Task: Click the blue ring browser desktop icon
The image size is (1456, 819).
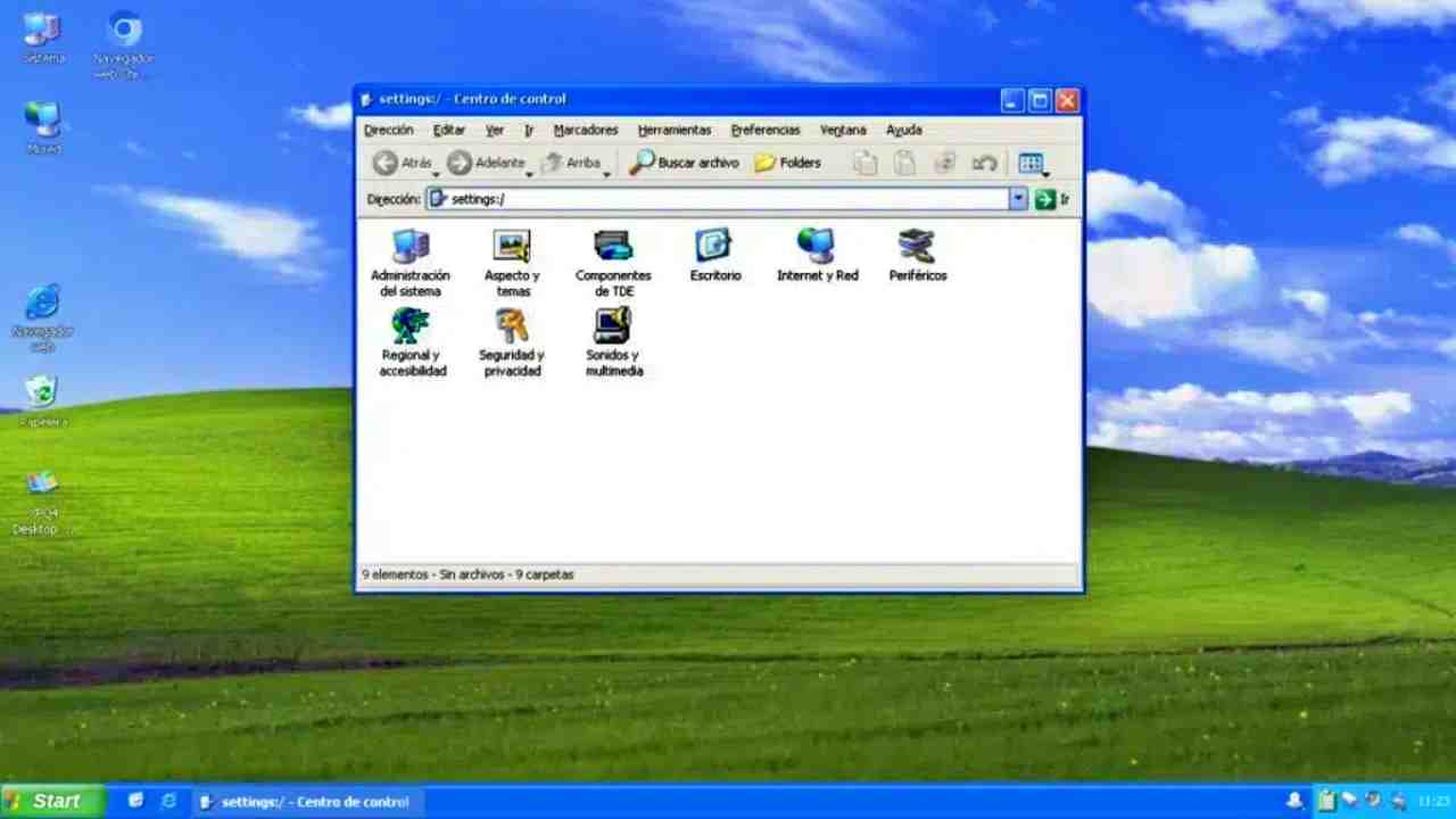Action: (x=124, y=45)
